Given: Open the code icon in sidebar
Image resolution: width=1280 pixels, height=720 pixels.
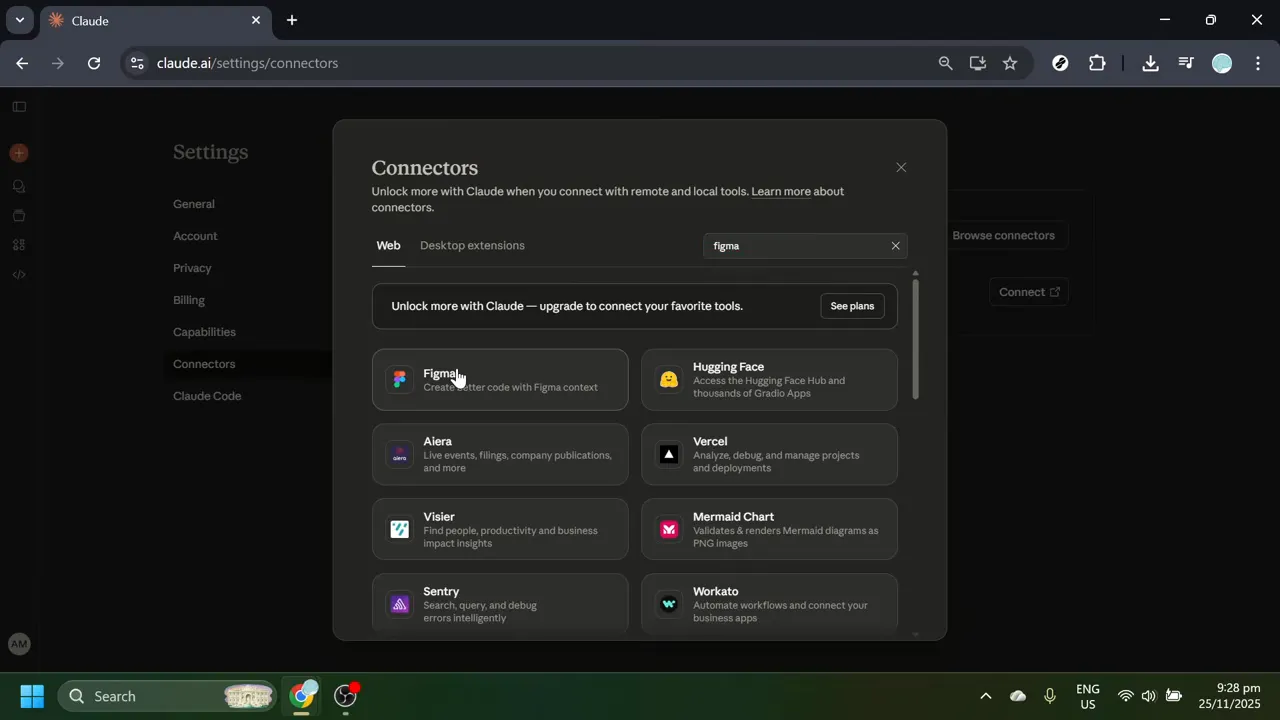Looking at the screenshot, I should tap(19, 275).
